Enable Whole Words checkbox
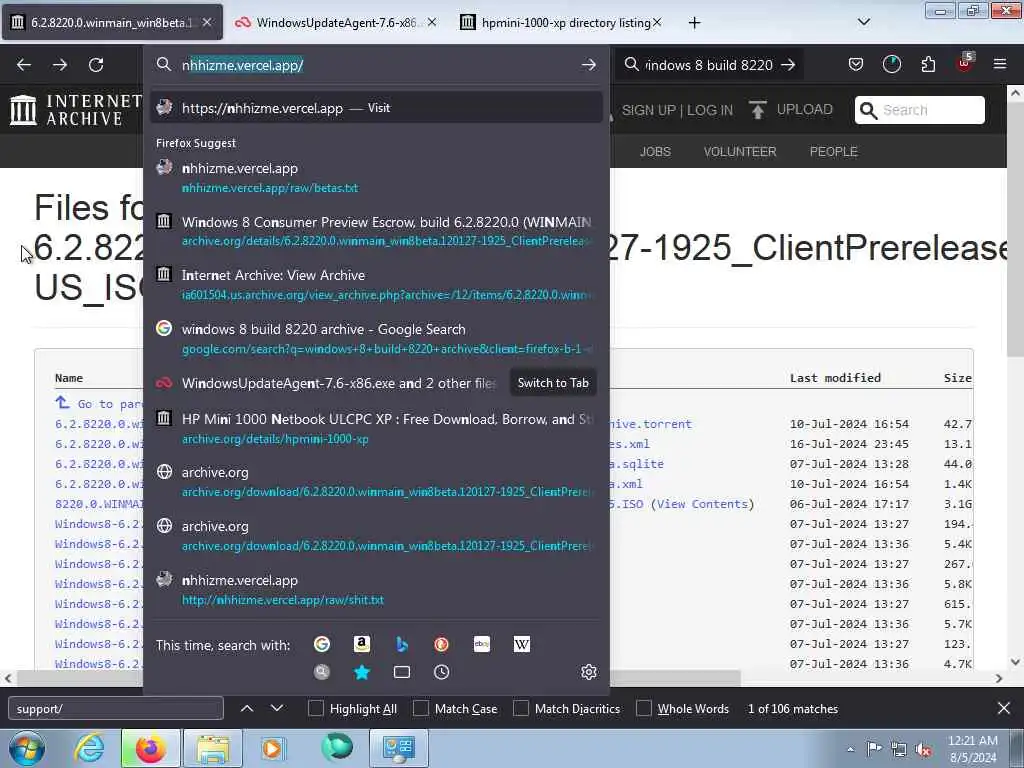Screen dimensions: 1024x768 click(x=644, y=709)
